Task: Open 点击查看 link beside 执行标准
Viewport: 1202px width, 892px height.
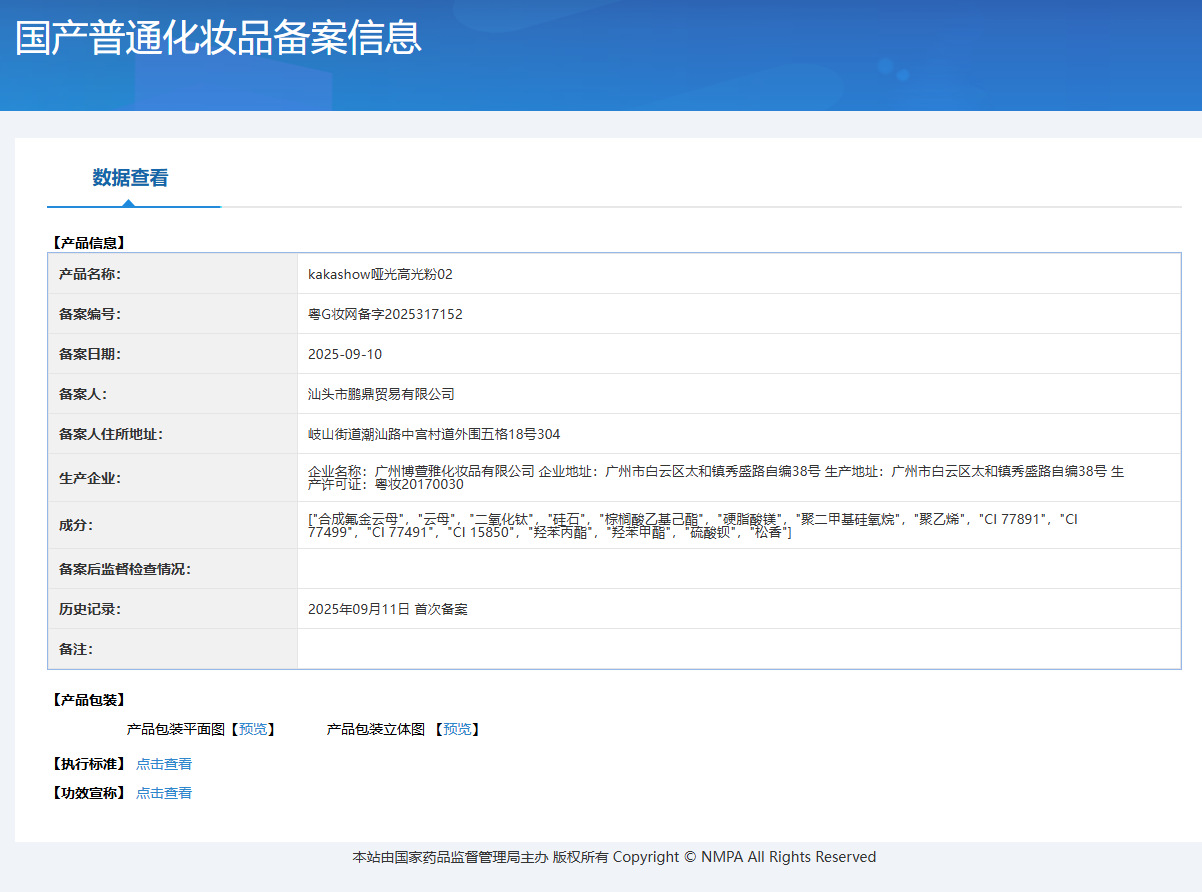Action: [164, 764]
